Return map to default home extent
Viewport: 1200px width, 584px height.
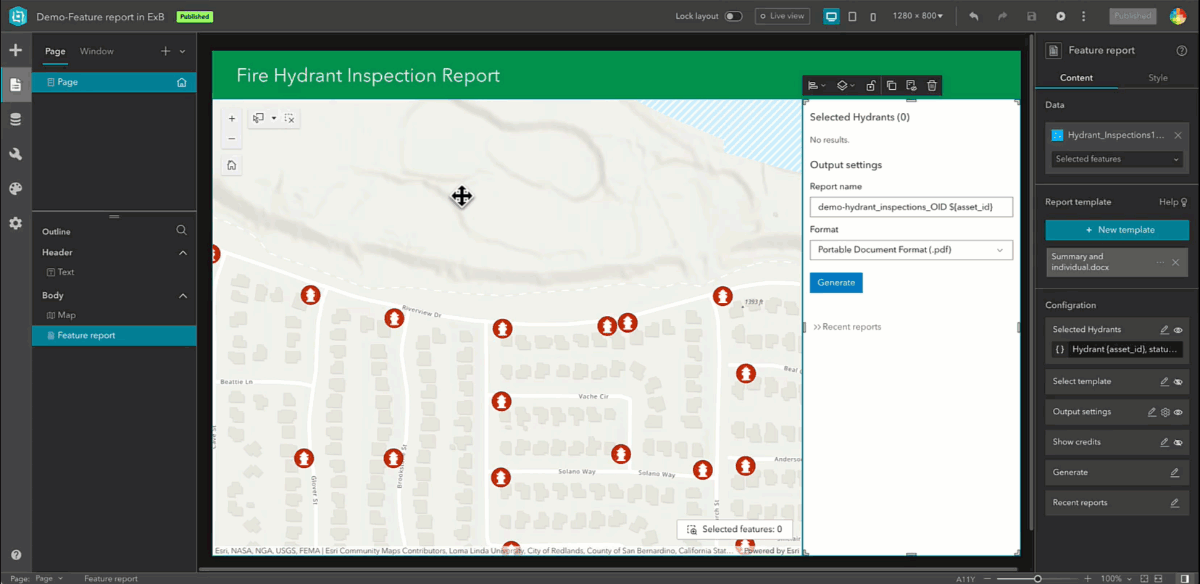[x=232, y=165]
